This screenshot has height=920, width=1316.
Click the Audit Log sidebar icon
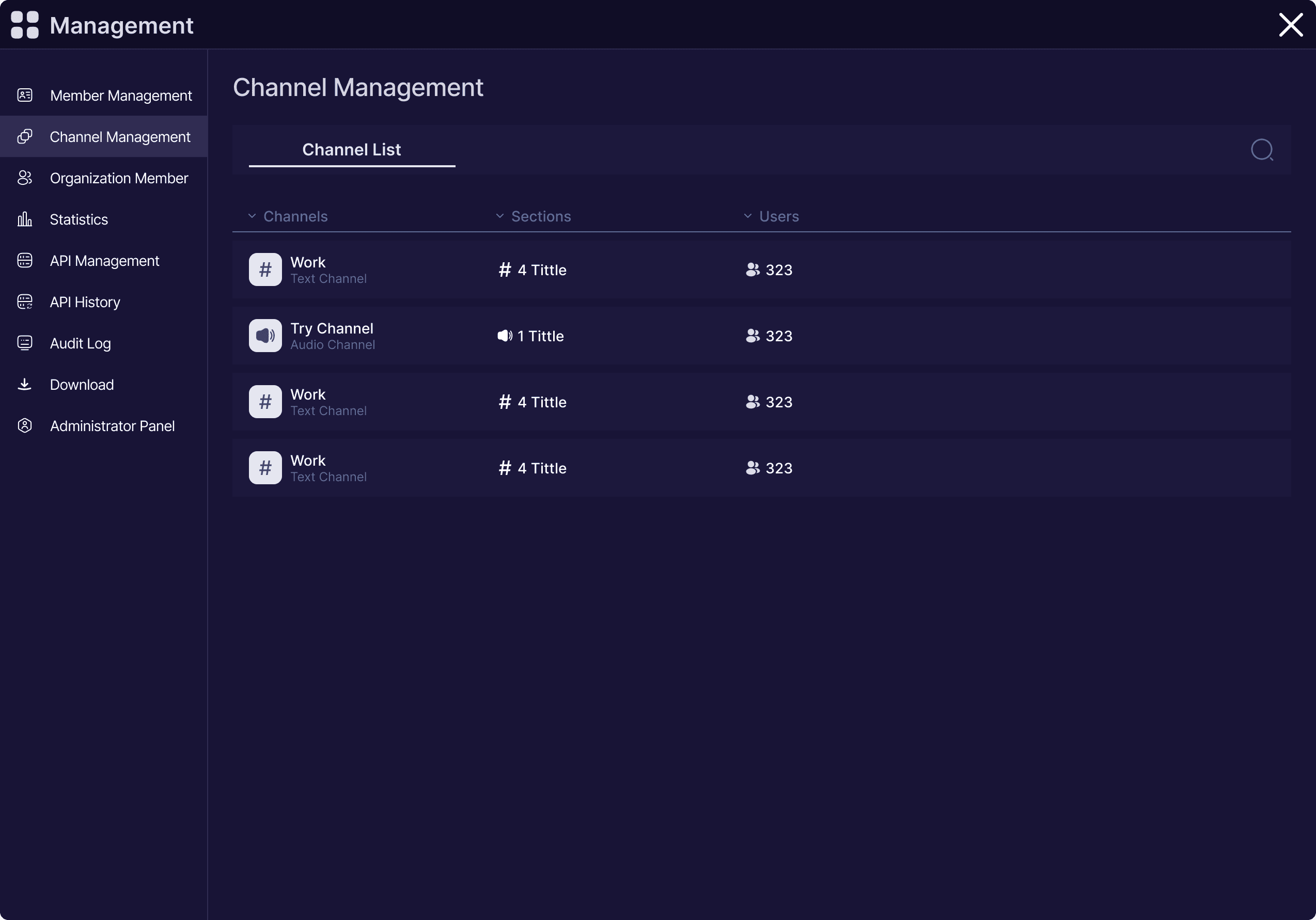click(x=25, y=343)
